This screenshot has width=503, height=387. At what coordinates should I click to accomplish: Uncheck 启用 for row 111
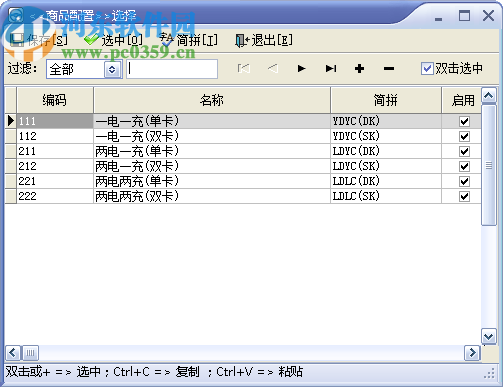coord(464,121)
